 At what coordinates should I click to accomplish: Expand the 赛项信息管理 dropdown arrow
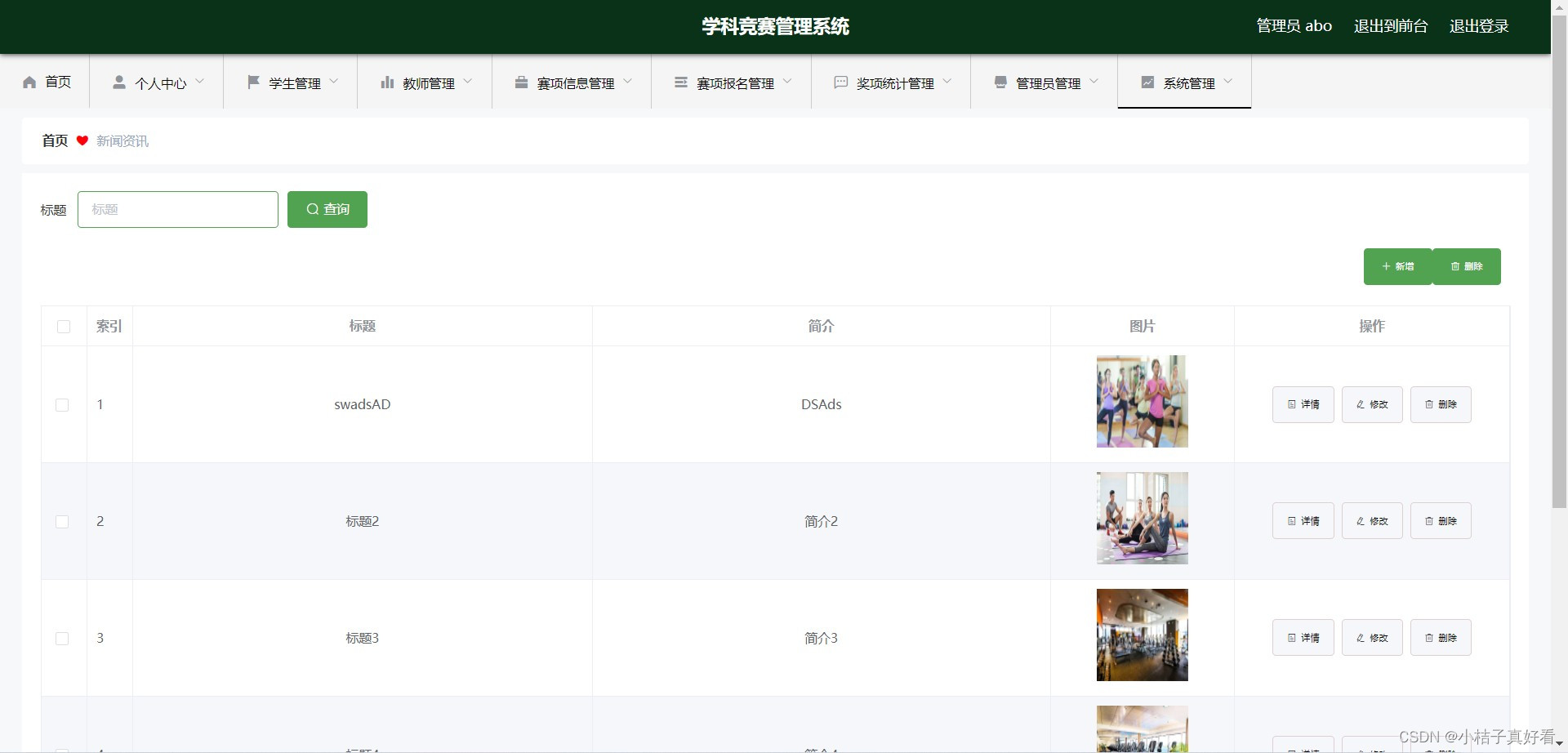coord(628,82)
